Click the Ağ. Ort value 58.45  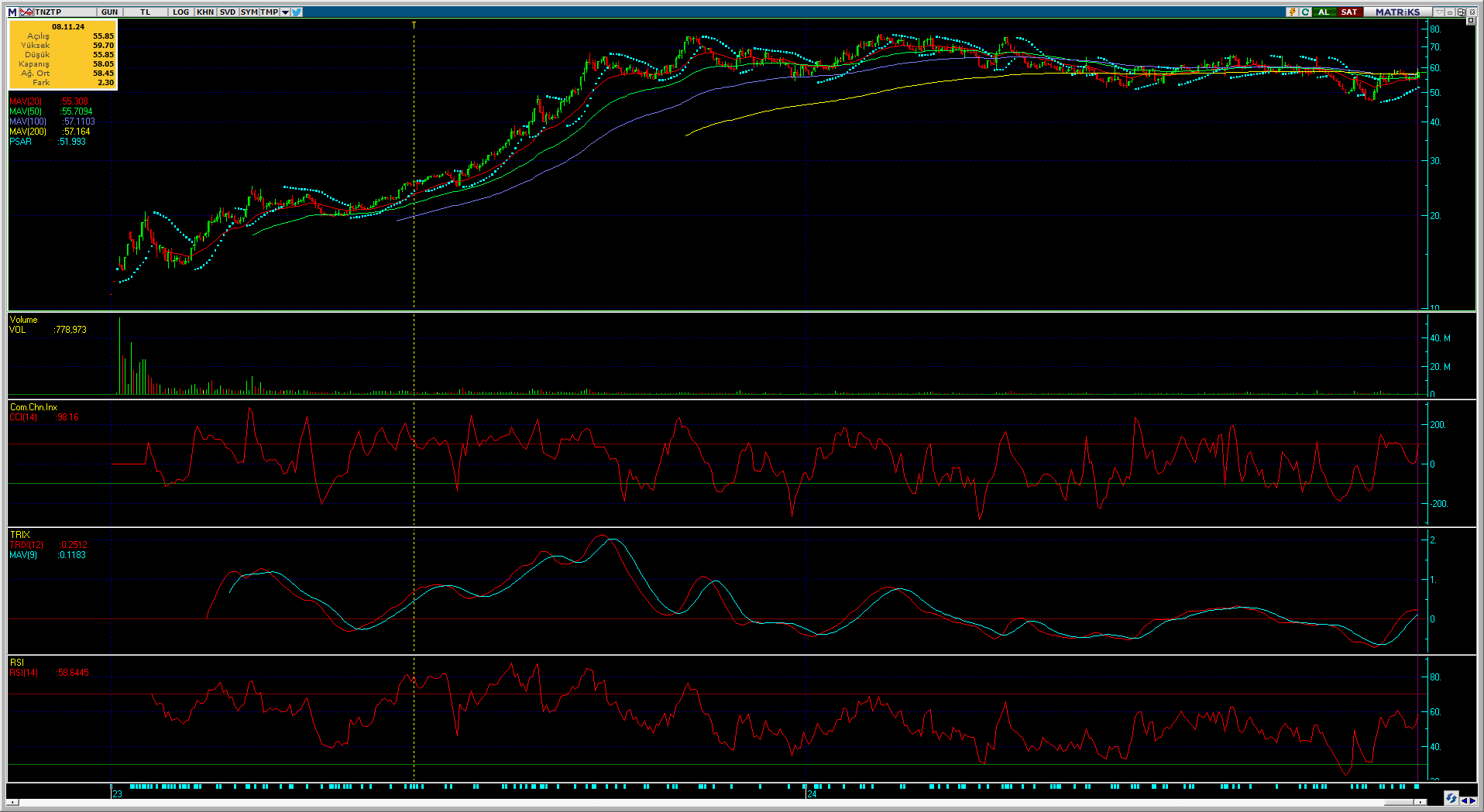(x=103, y=74)
